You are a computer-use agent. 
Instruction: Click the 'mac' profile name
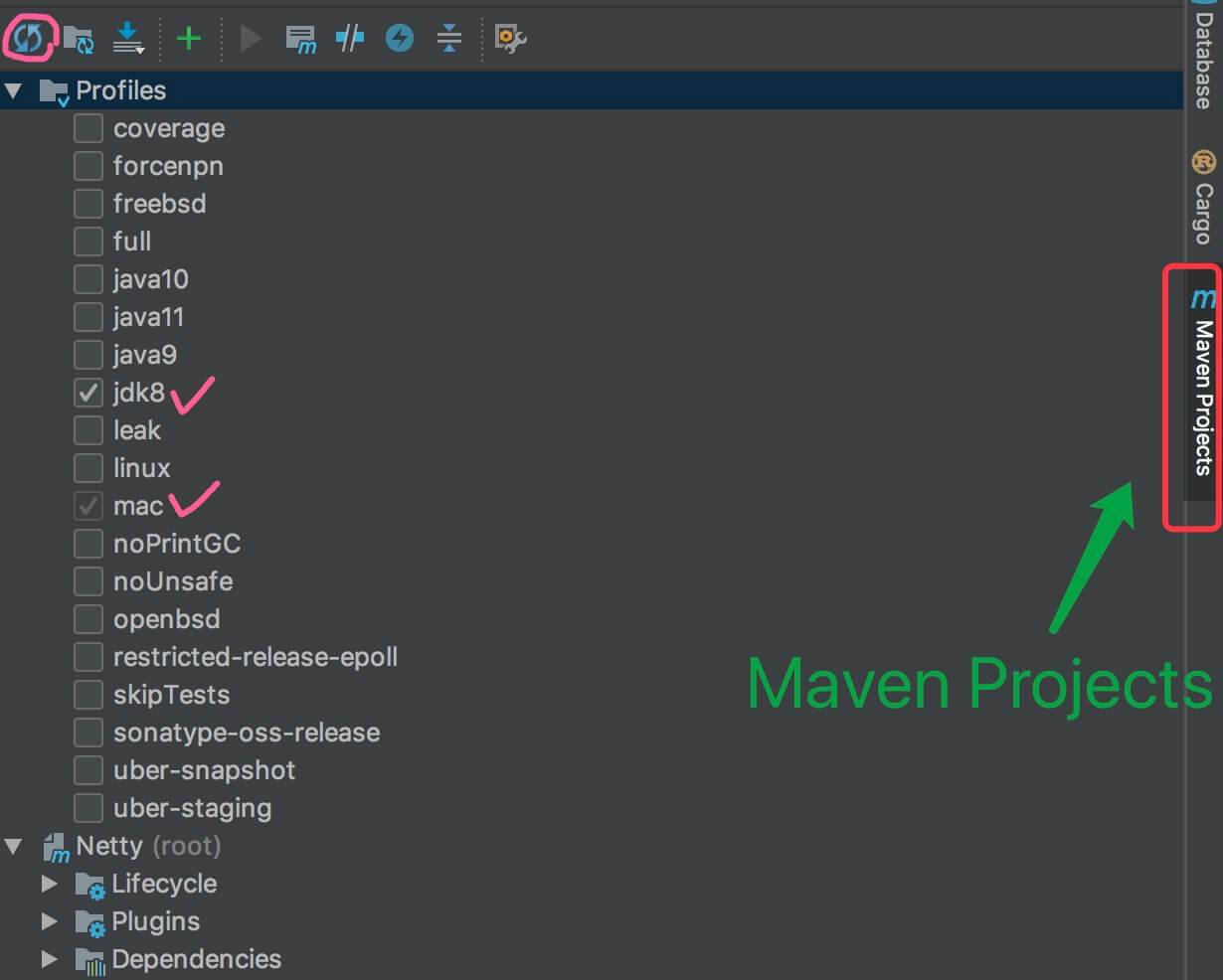(x=138, y=506)
